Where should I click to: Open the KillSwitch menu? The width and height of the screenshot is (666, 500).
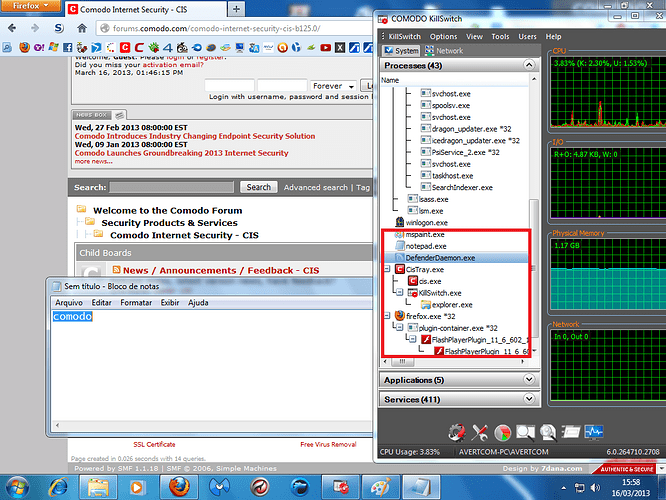(404, 37)
